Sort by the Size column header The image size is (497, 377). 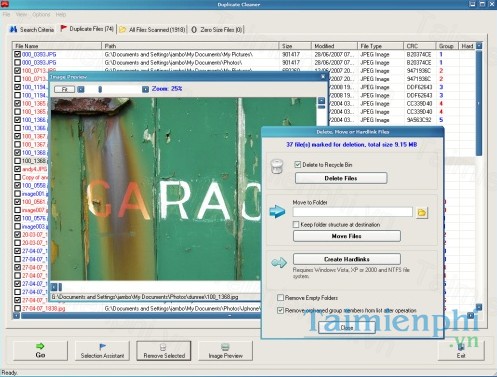[x=295, y=46]
